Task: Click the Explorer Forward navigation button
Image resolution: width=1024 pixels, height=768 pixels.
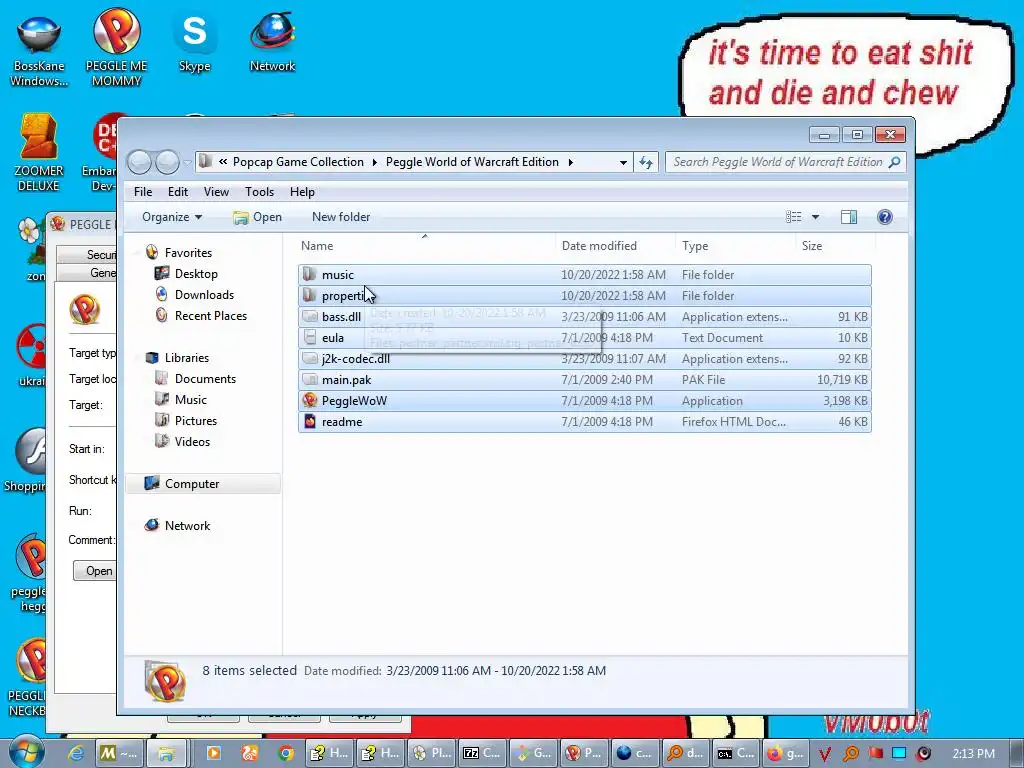Action: point(167,162)
